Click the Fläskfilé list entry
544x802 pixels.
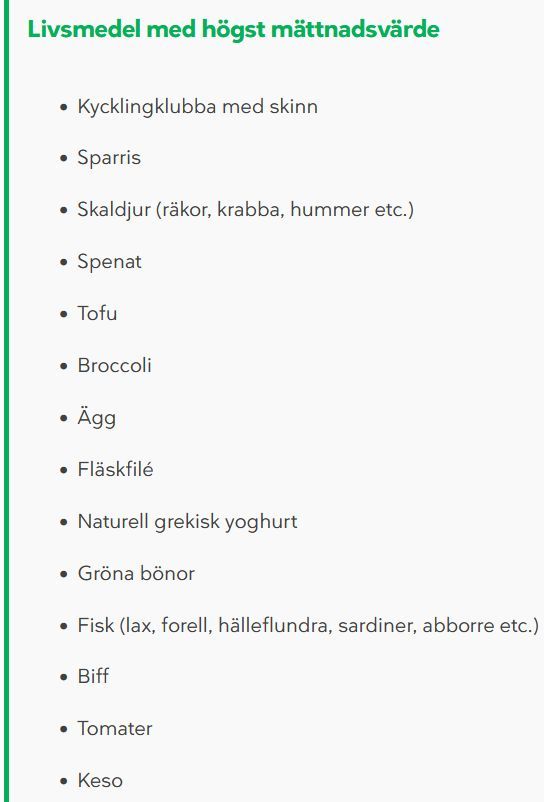coord(116,469)
